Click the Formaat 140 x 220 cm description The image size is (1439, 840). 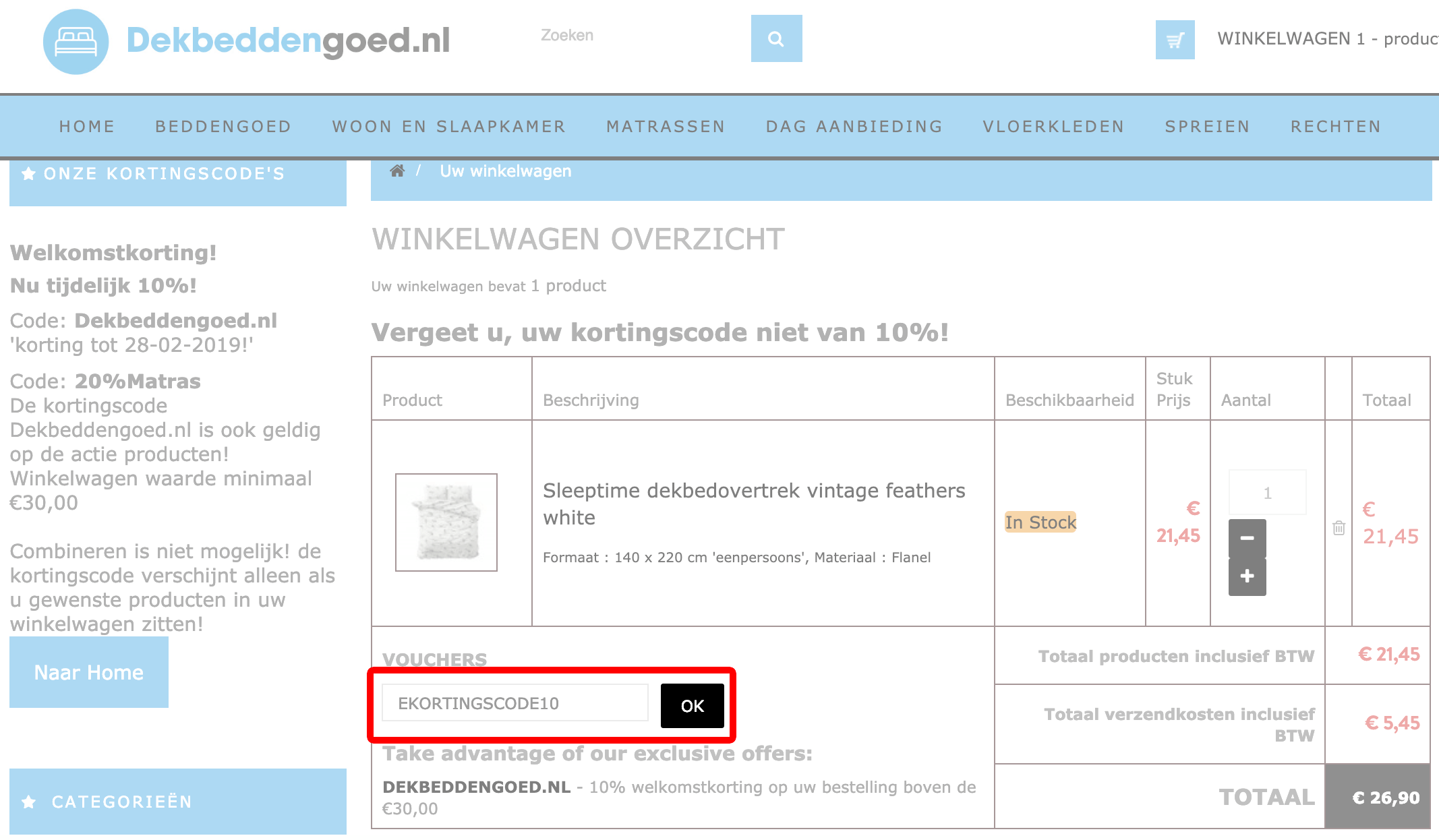(737, 558)
